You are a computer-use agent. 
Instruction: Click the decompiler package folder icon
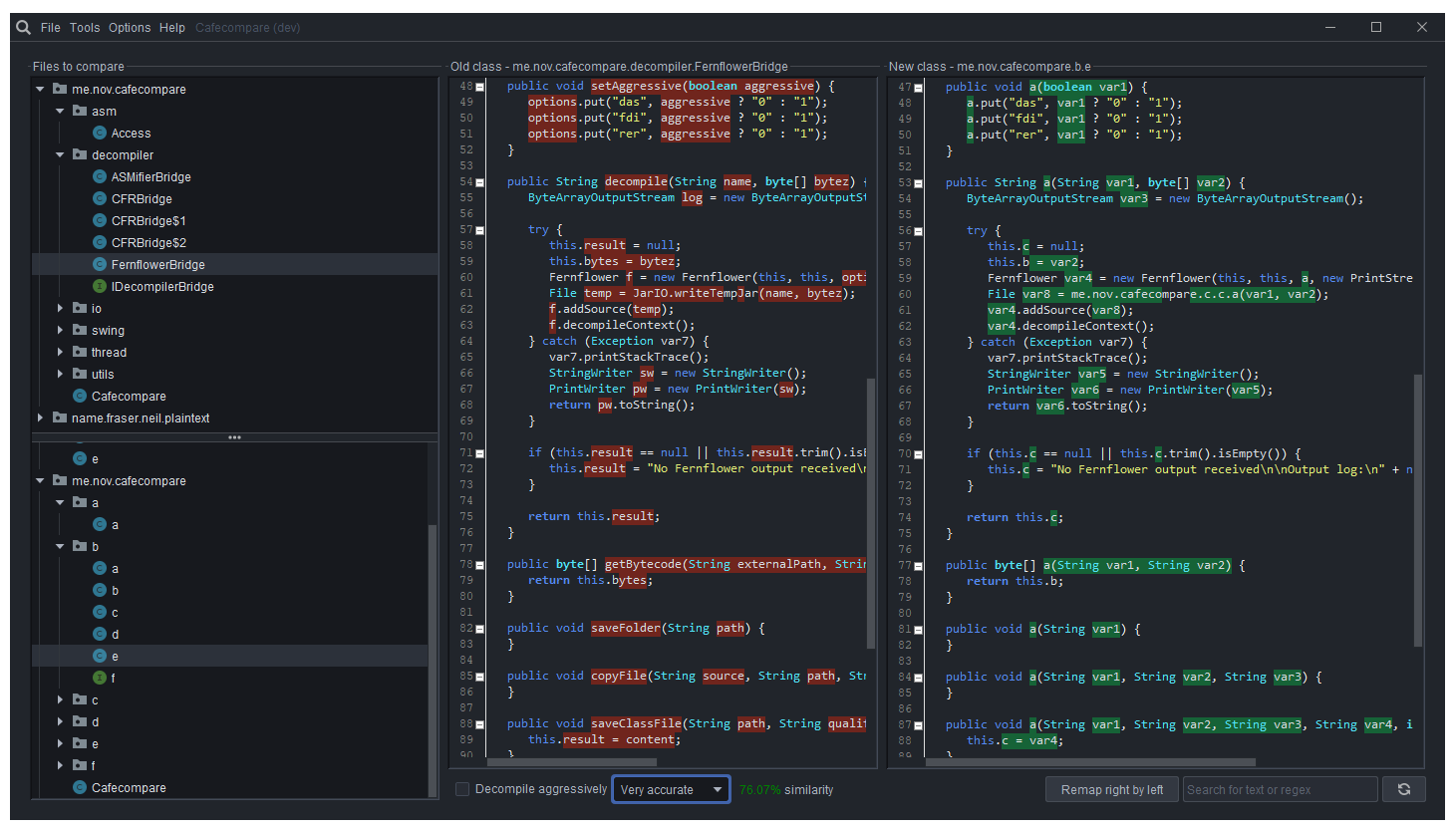pos(83,154)
